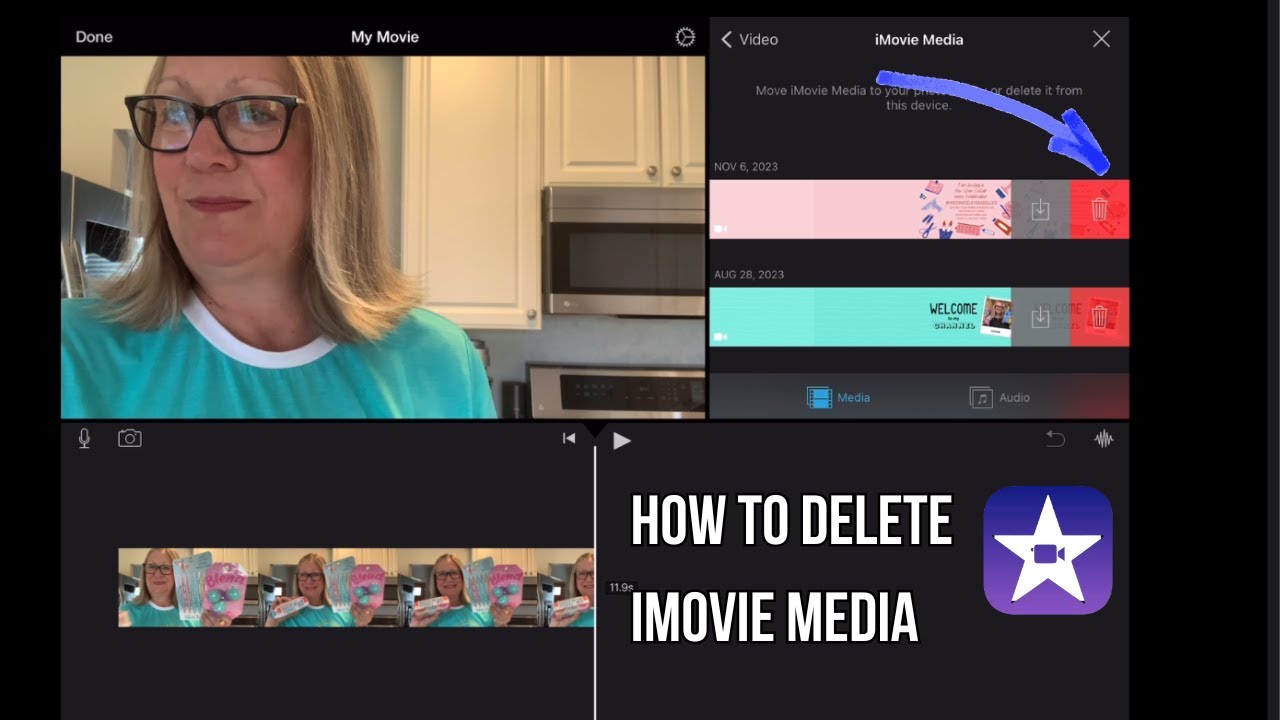Select the video clip in the timeline
This screenshot has width=1280, height=720.
pyautogui.click(x=356, y=588)
